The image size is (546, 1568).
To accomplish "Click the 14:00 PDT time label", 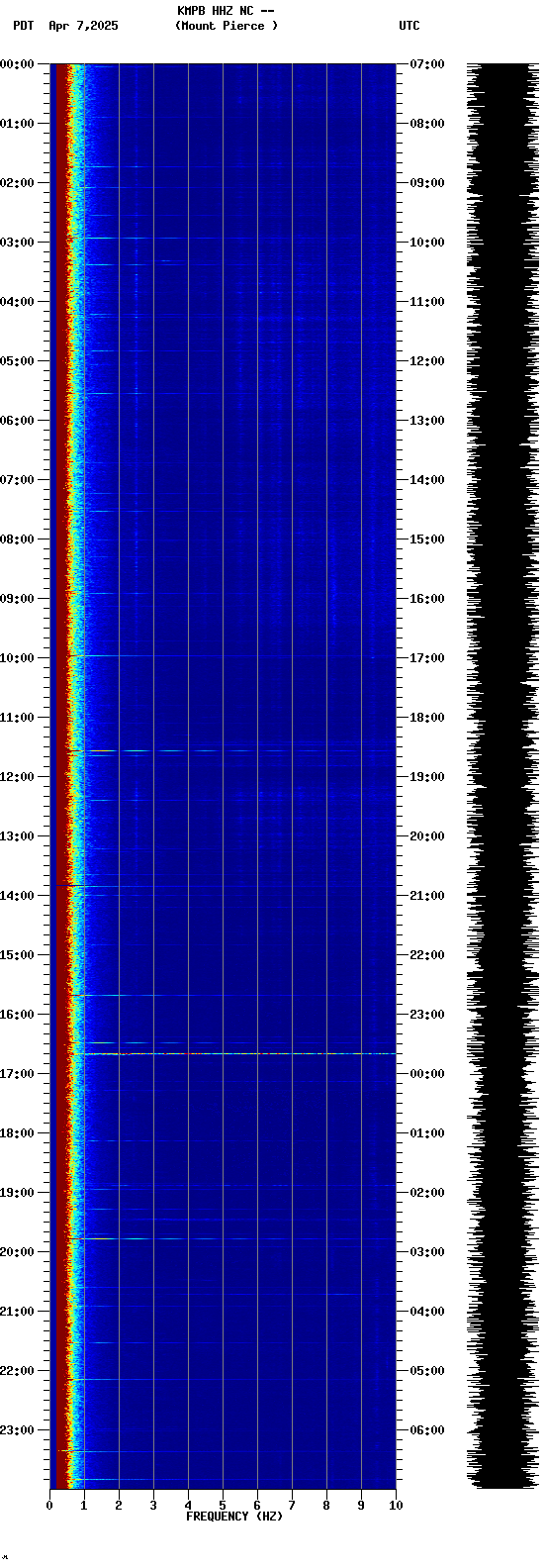I will (x=17, y=896).
